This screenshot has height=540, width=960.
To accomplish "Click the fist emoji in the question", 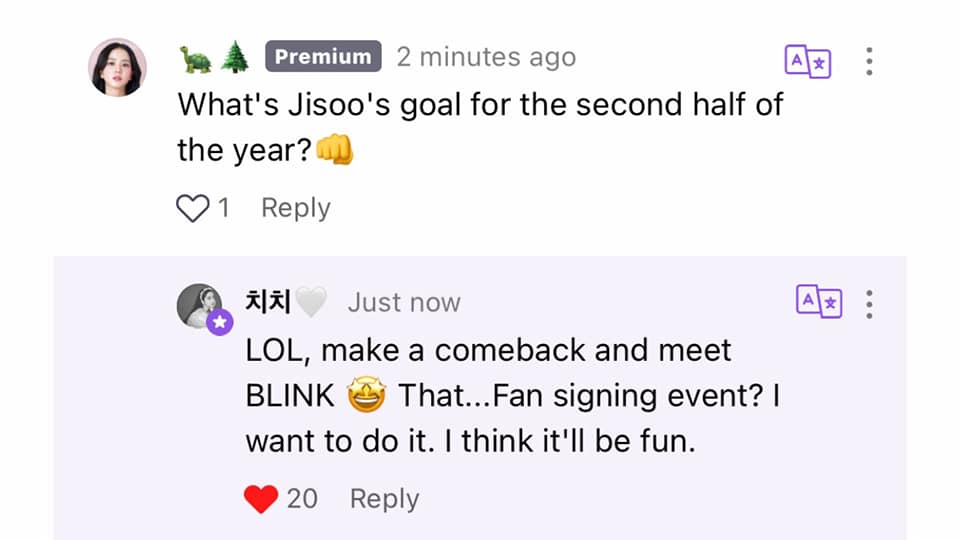I will [335, 149].
